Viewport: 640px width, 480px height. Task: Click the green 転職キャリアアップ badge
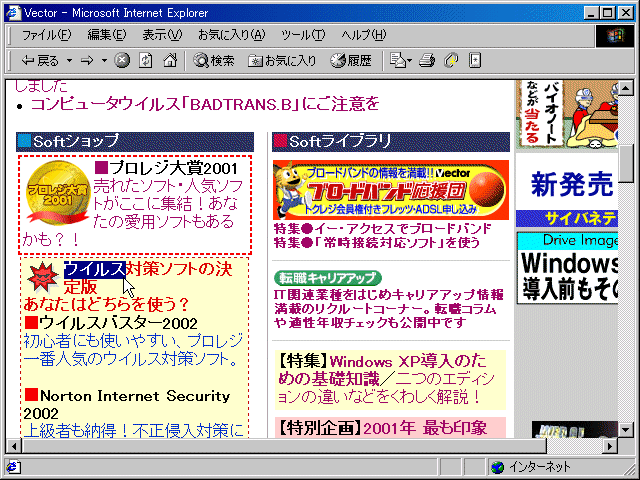pyautogui.click(x=327, y=278)
